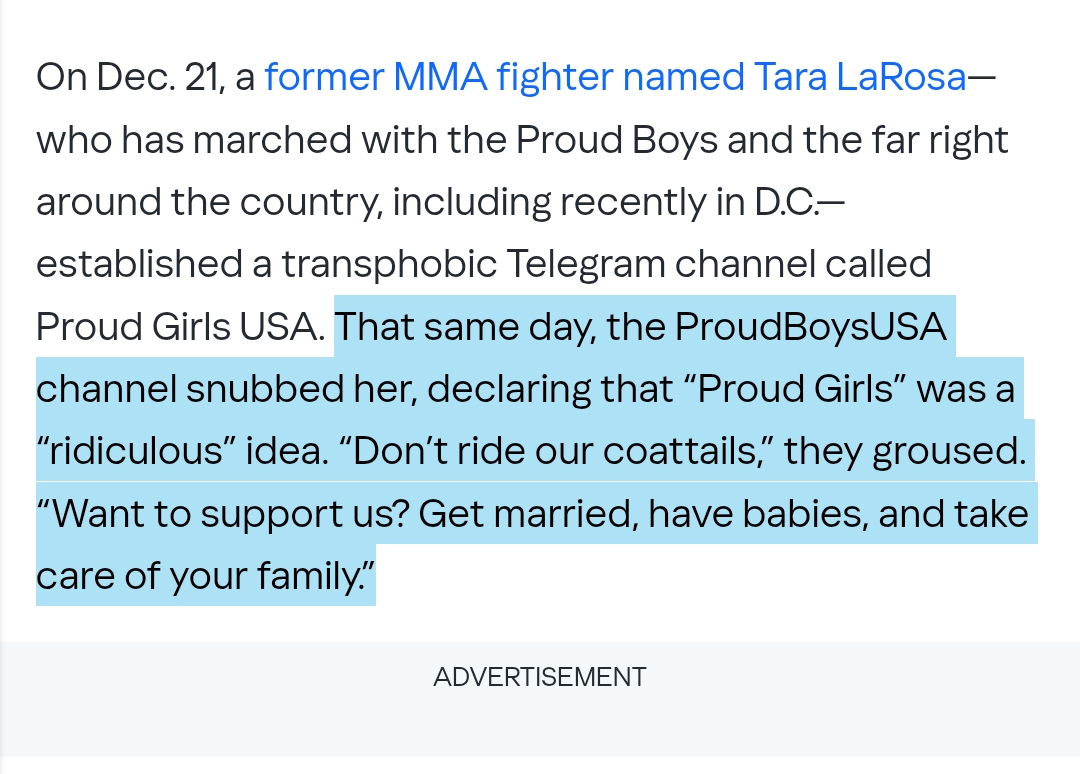Click the phrase "around the country"

(x=207, y=202)
